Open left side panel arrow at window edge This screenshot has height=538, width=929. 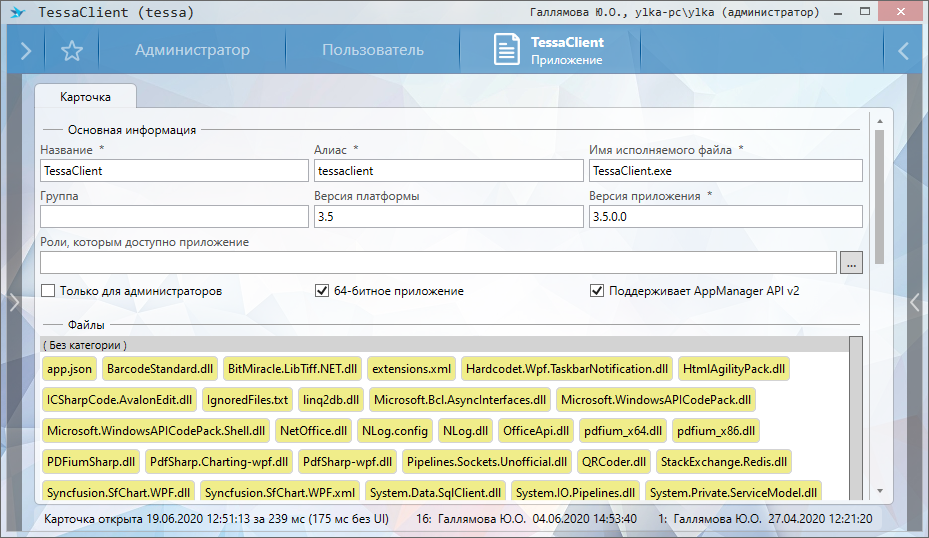coord(13,303)
